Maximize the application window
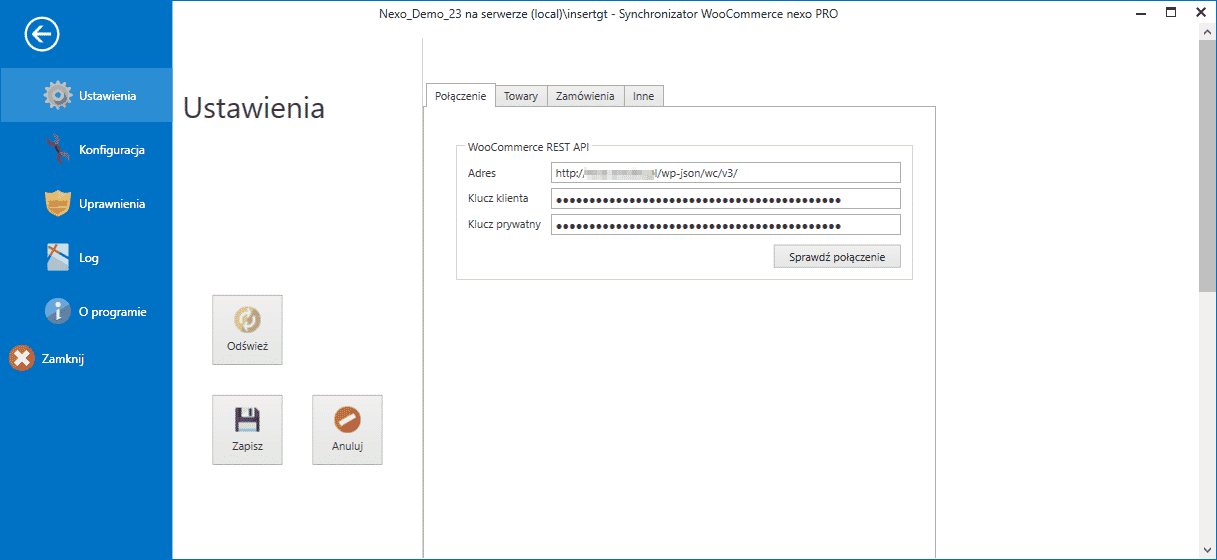This screenshot has height=560, width=1217. coord(1172,12)
